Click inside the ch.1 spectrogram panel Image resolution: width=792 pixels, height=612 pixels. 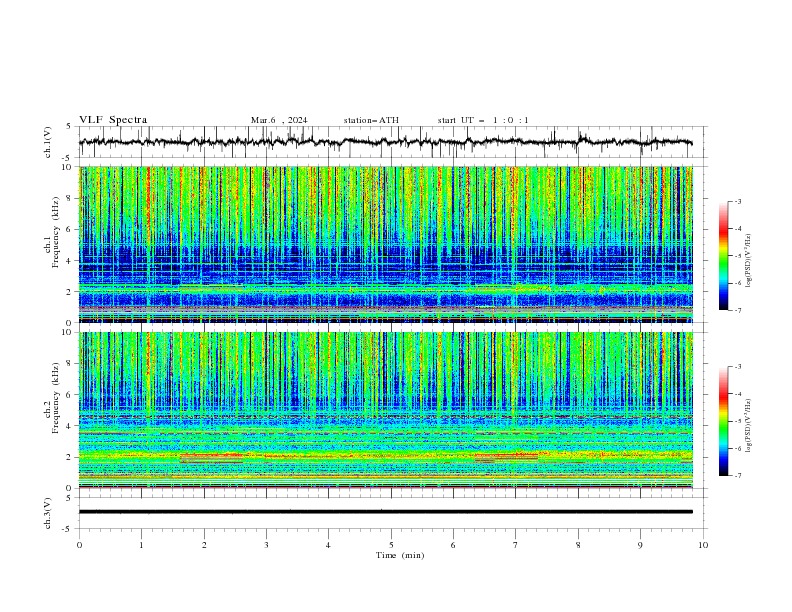pyautogui.click(x=385, y=244)
